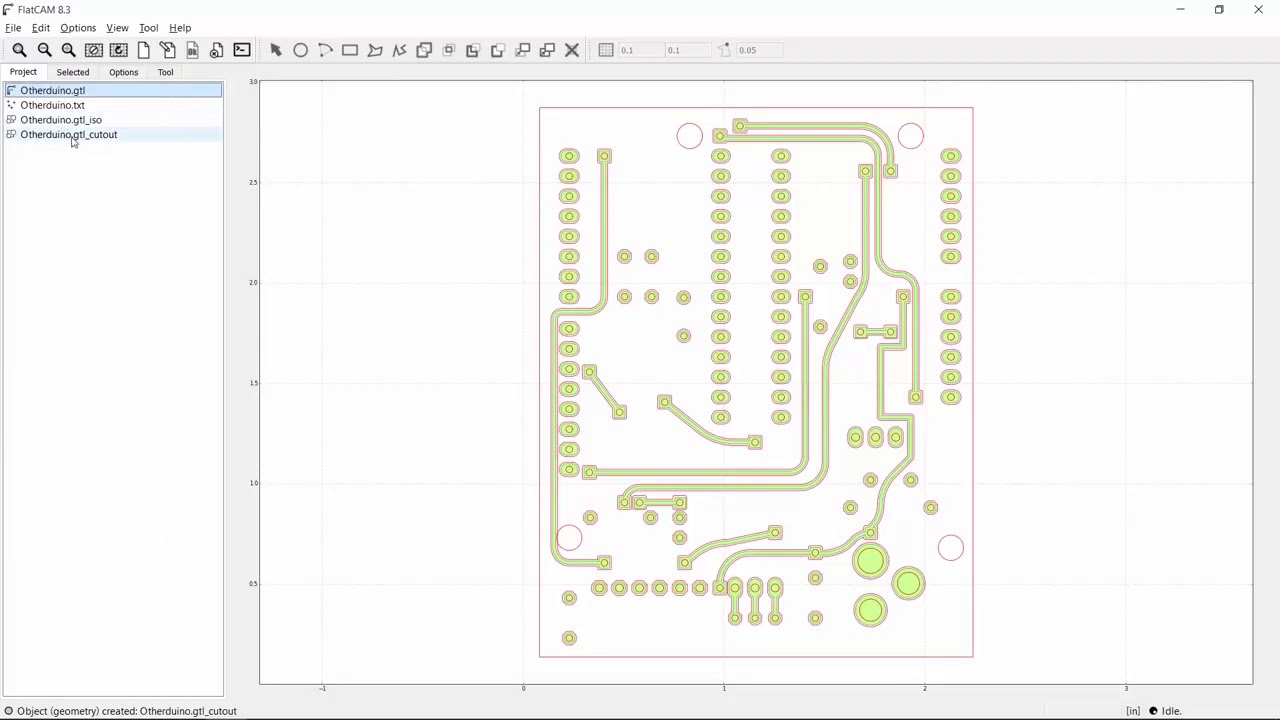This screenshot has width=1280, height=720.
Task: Click the Delete object icon
Action: (217, 50)
